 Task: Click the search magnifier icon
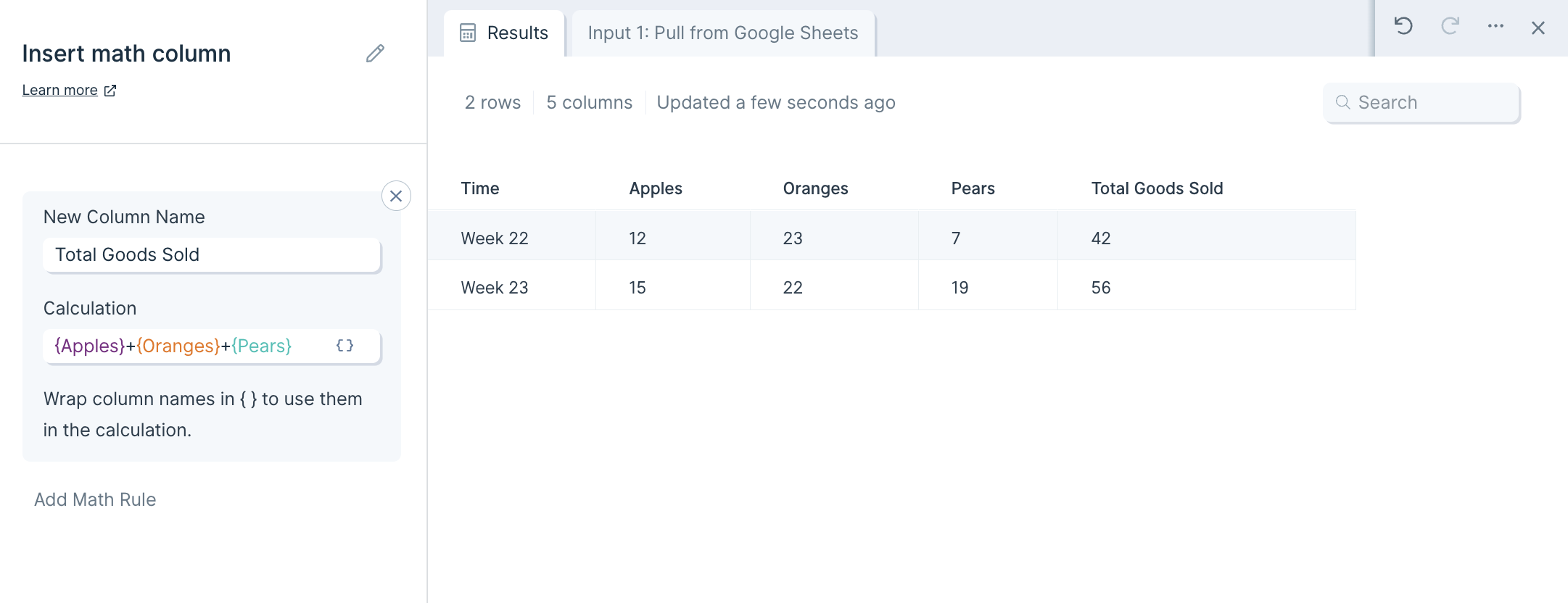[1343, 102]
